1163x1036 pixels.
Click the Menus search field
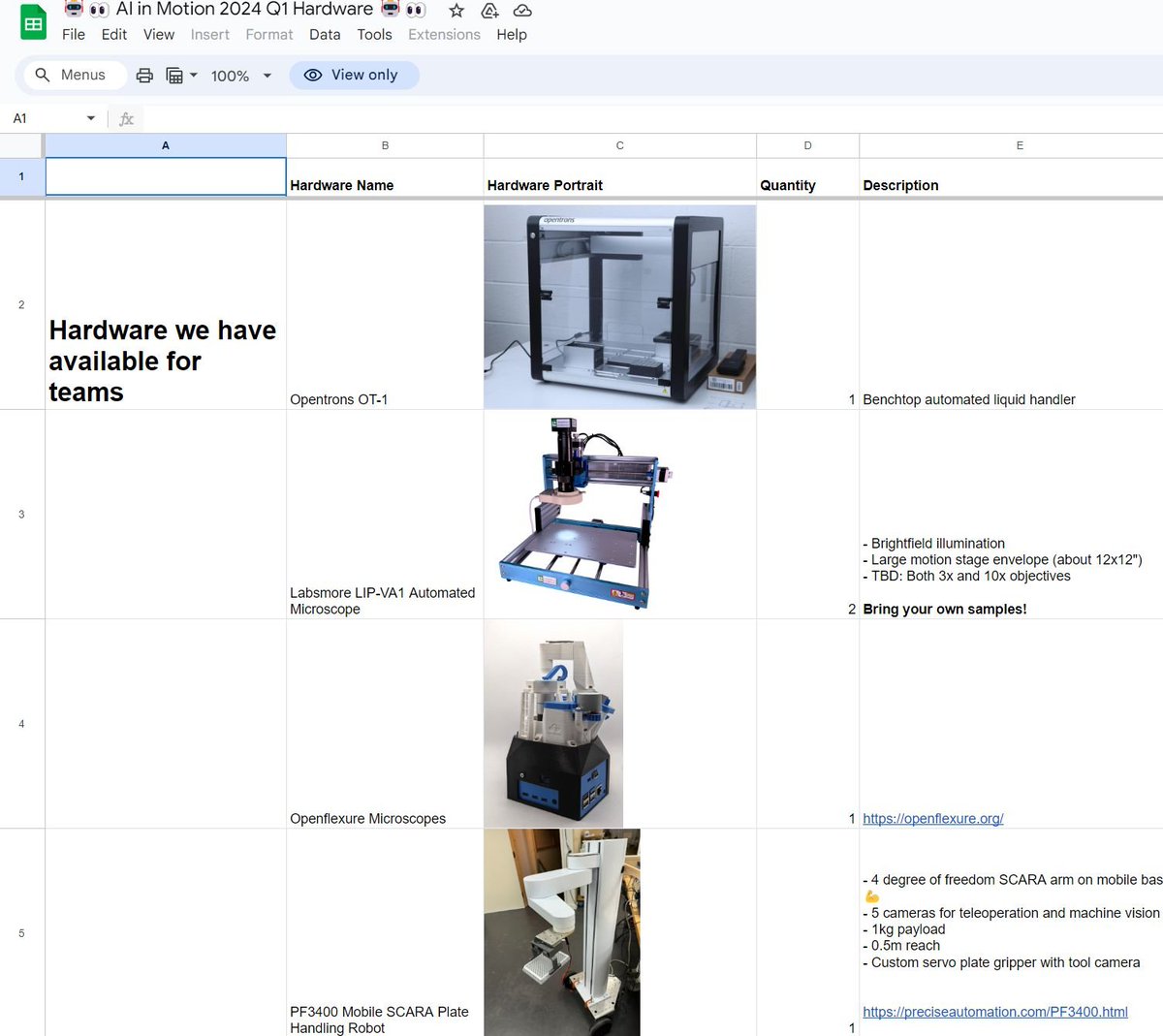(x=76, y=75)
